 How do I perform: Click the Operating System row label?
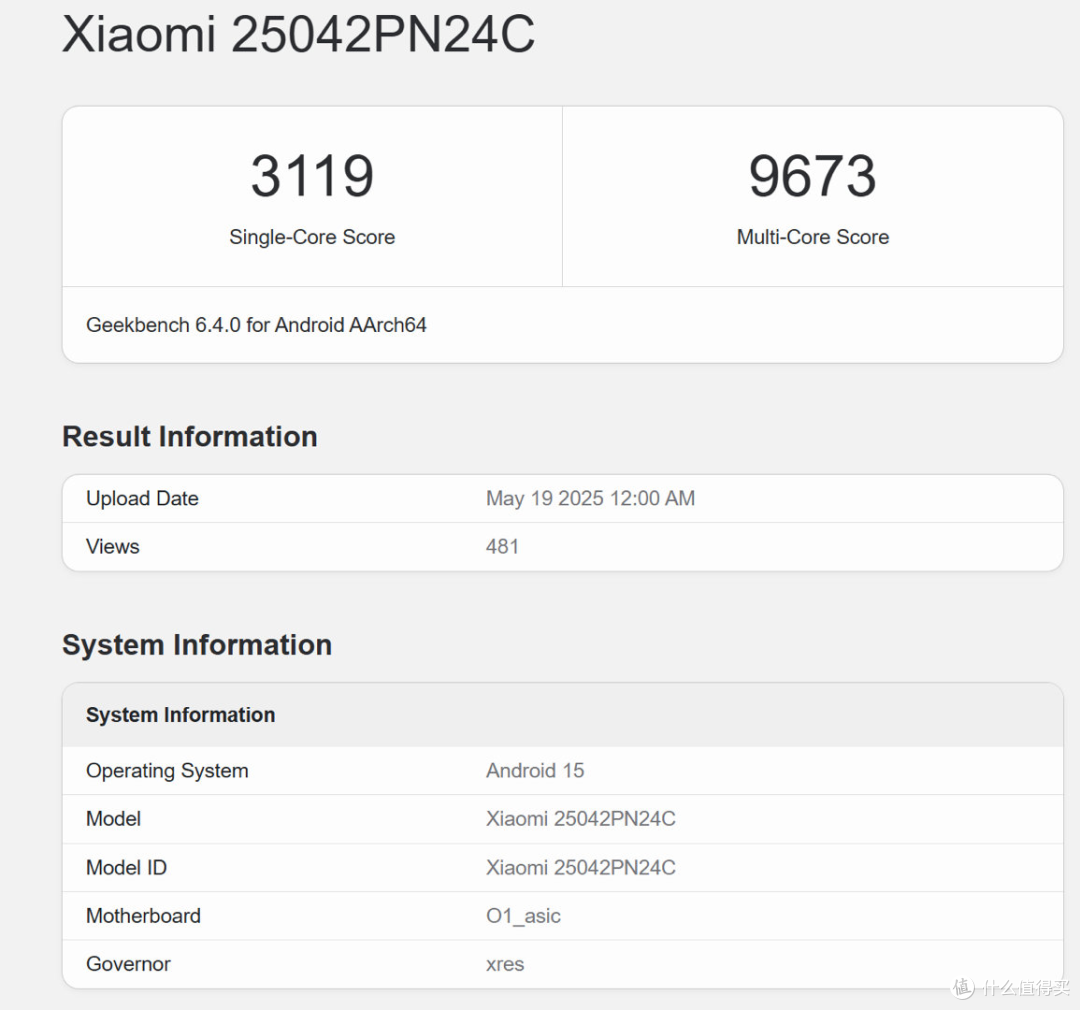167,771
